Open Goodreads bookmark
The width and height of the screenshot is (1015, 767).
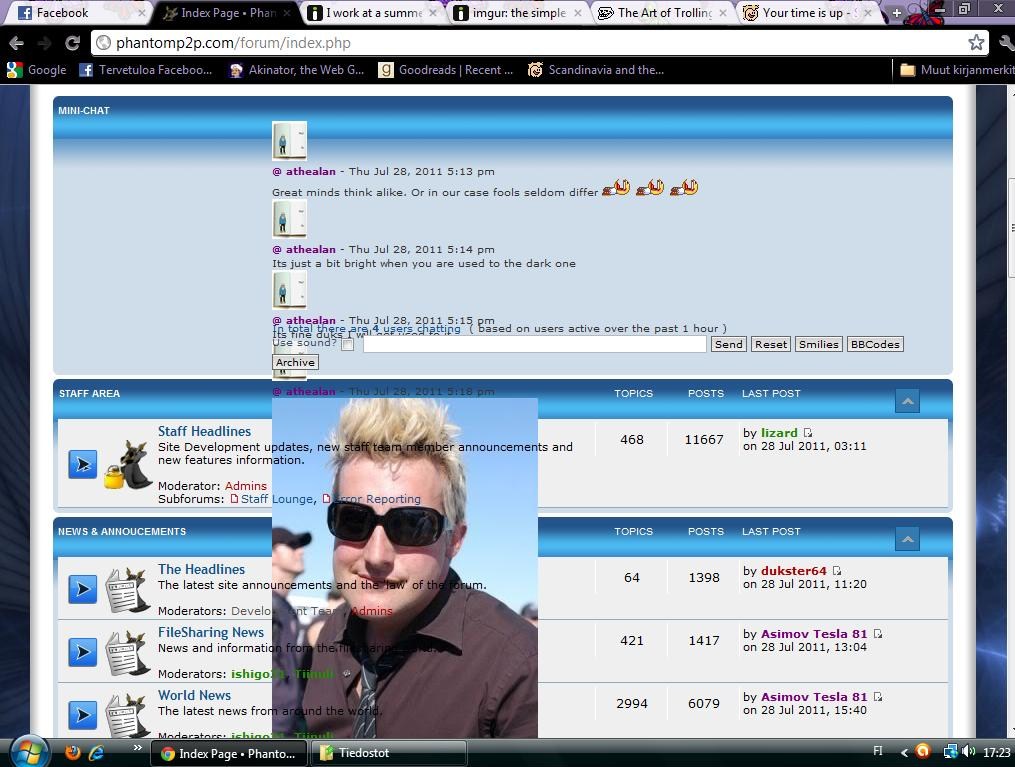pyautogui.click(x=446, y=70)
